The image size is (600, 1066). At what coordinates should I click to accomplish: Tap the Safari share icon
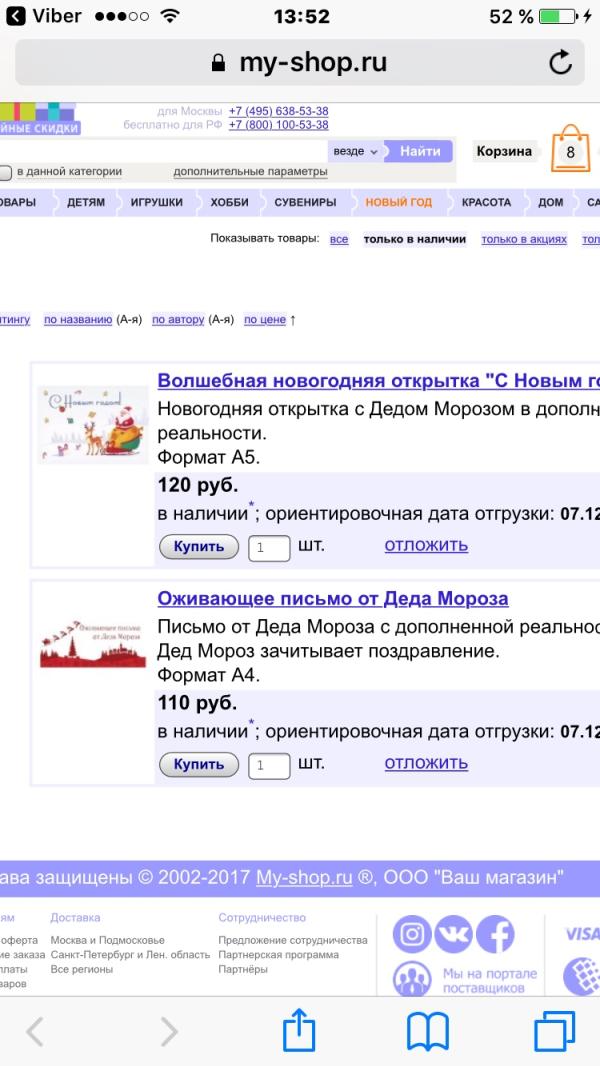click(x=299, y=1030)
